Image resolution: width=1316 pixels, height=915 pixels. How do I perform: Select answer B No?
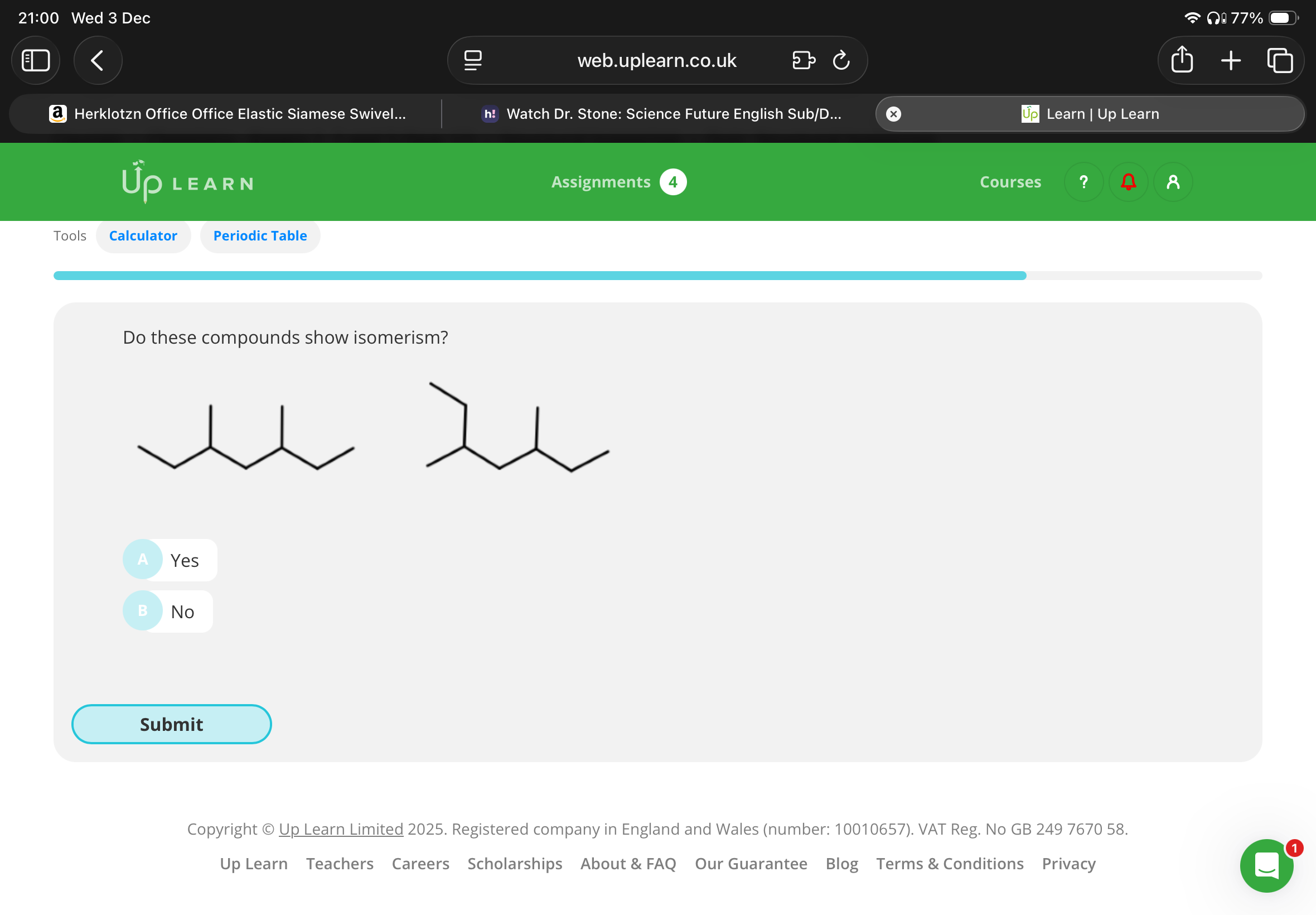(167, 611)
